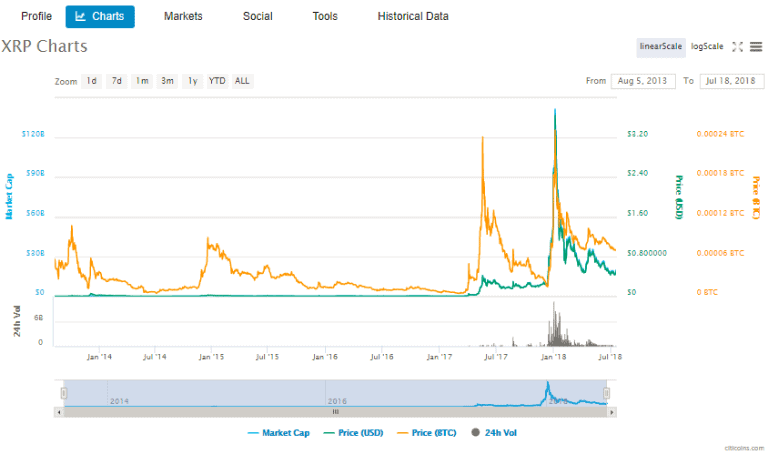Toggle fullscreen chart icon

coord(737,47)
